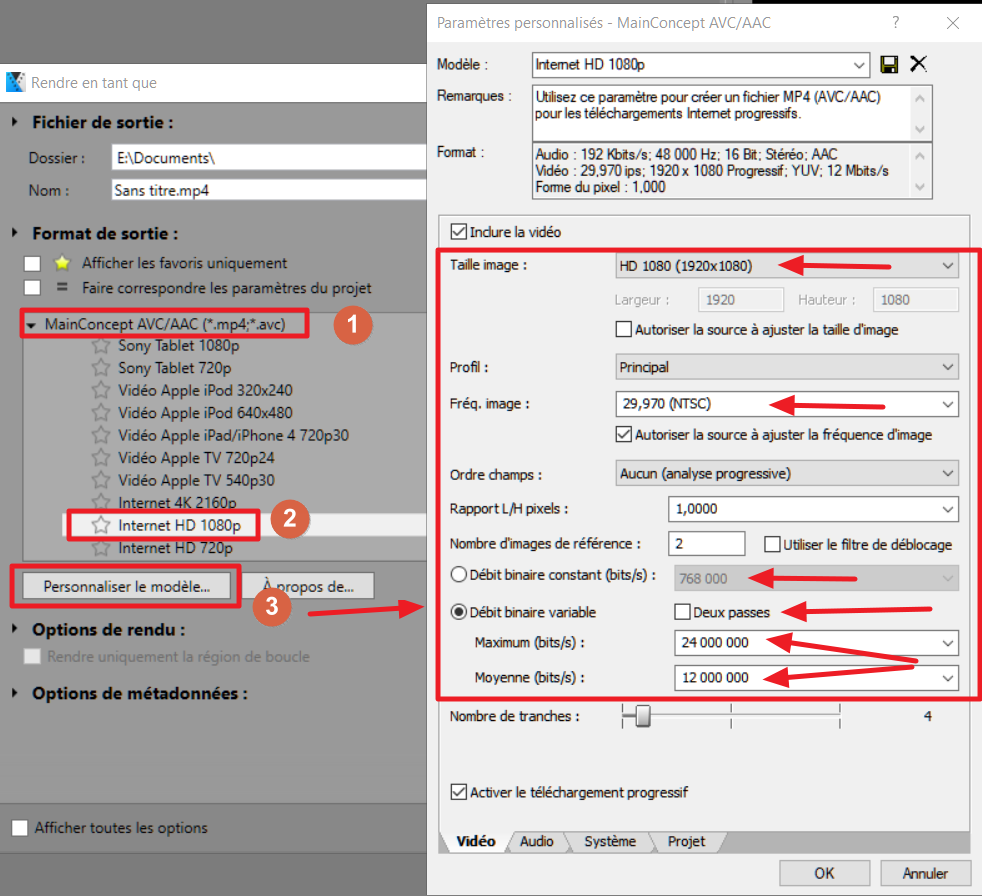The width and height of the screenshot is (988, 896).
Task: Click Personnaliser le modèle button
Action: [127, 586]
